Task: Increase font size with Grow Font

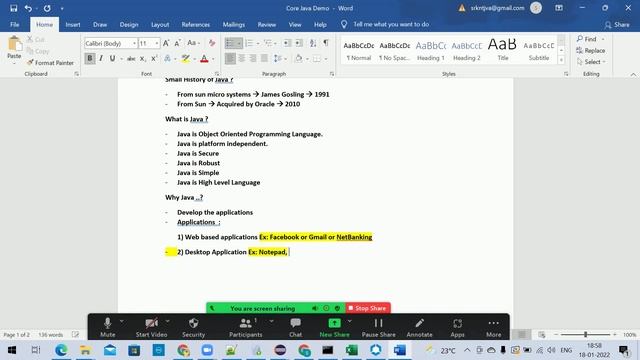Action: [x=166, y=43]
